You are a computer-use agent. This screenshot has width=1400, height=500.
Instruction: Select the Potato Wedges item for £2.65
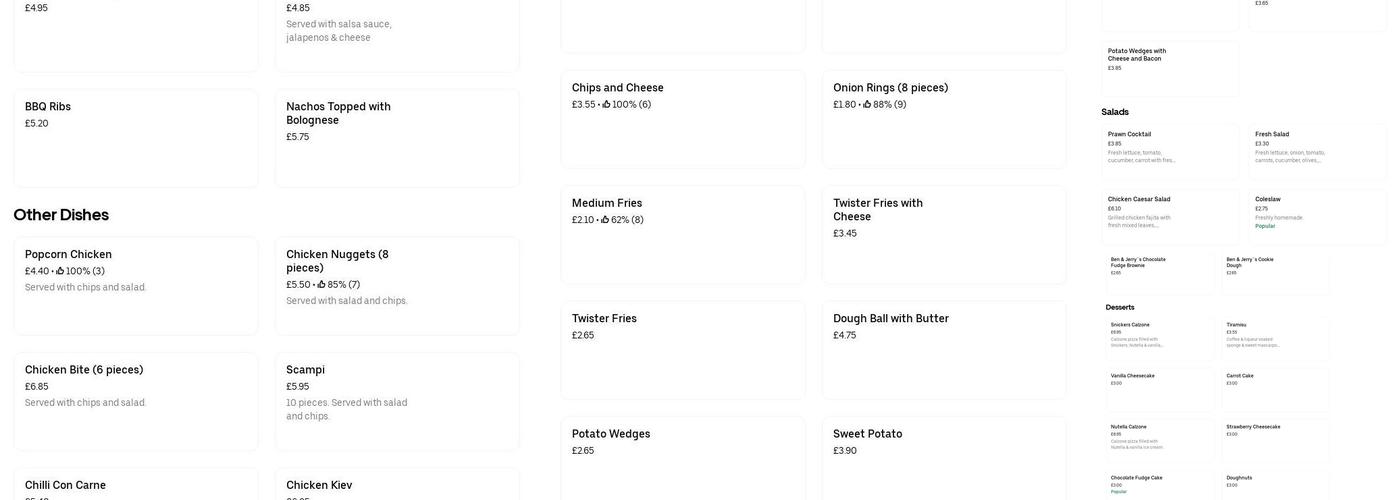coord(683,458)
